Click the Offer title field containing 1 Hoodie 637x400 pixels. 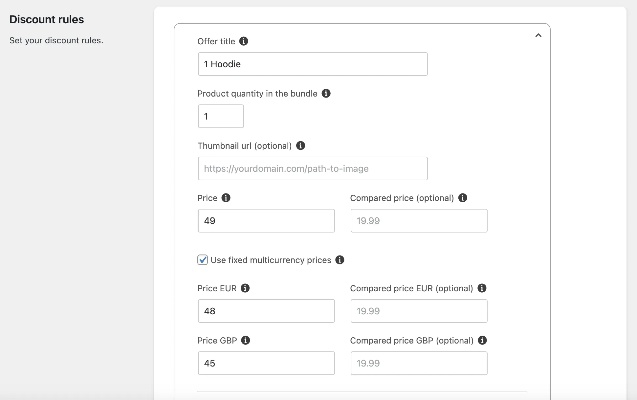[313, 64]
